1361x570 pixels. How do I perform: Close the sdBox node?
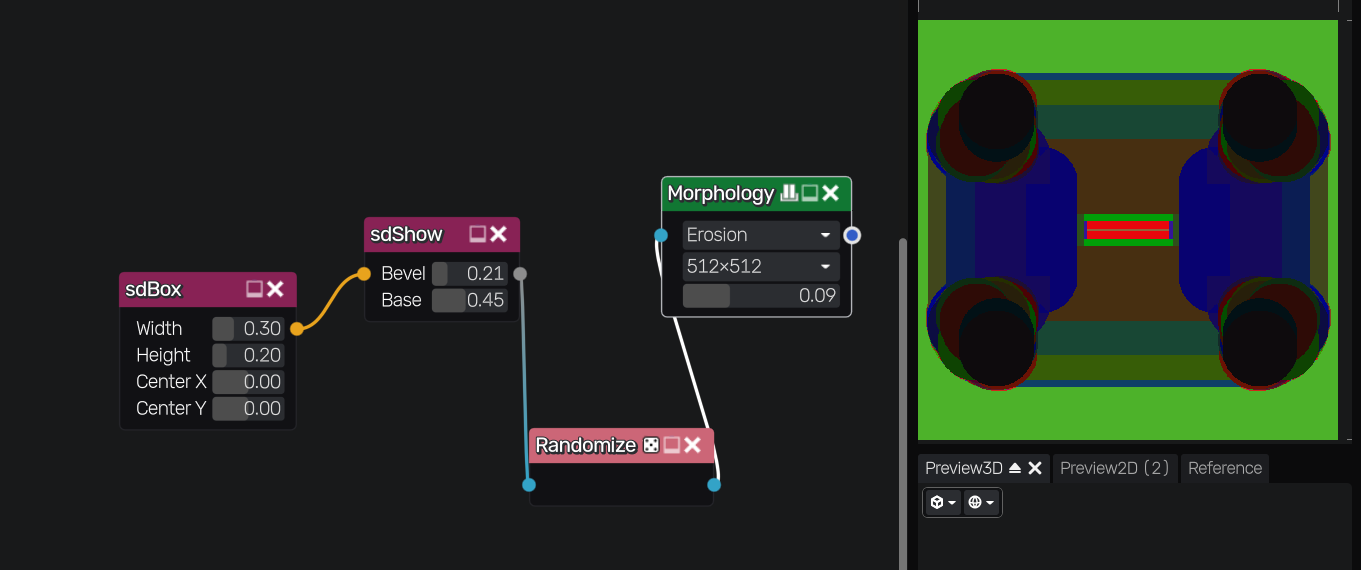coord(276,289)
